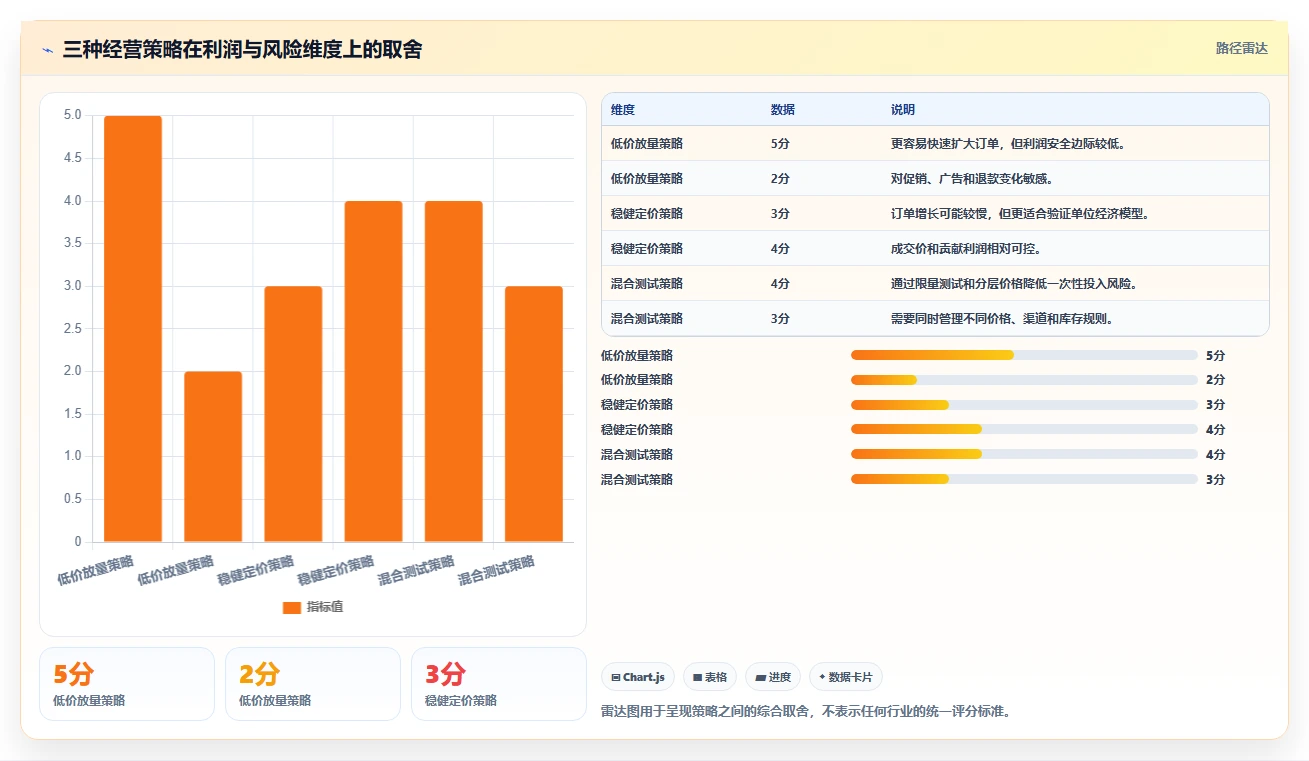Click the 2.5 y-axis tick label
The width and height of the screenshot is (1309, 761).
72,329
